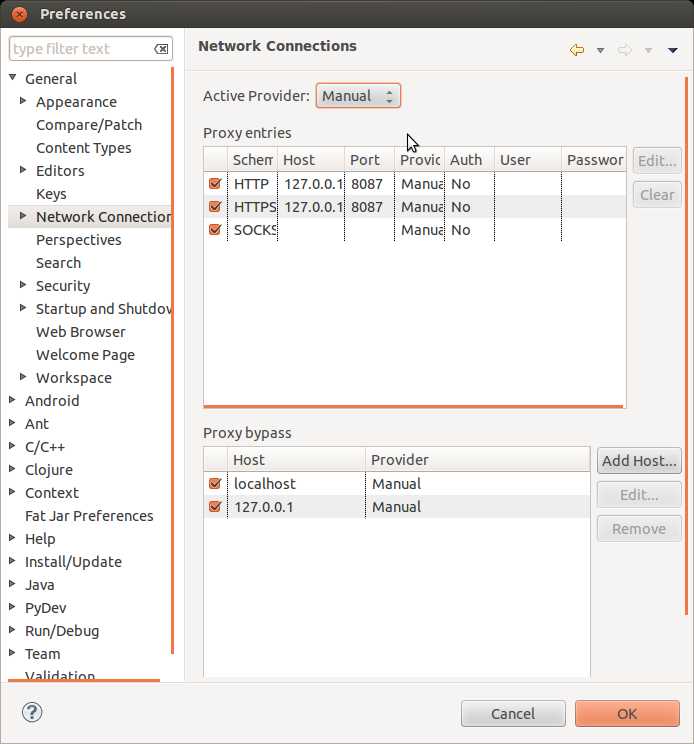Select Help tree item

coord(40,539)
